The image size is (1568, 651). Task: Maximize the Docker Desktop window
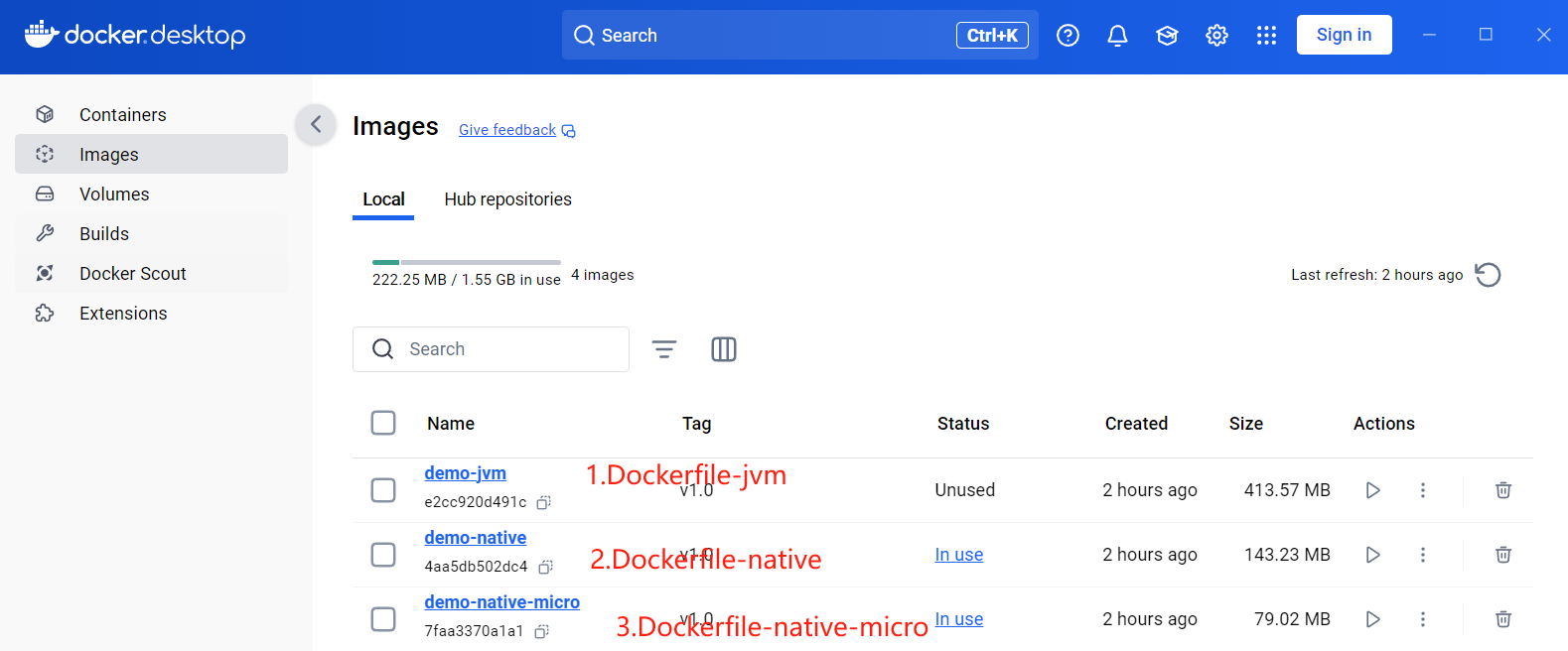coord(1486,35)
